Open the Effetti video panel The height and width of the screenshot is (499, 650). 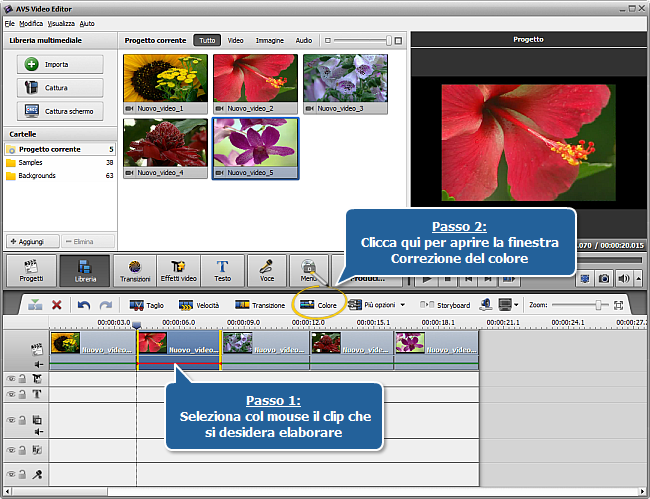point(178,271)
